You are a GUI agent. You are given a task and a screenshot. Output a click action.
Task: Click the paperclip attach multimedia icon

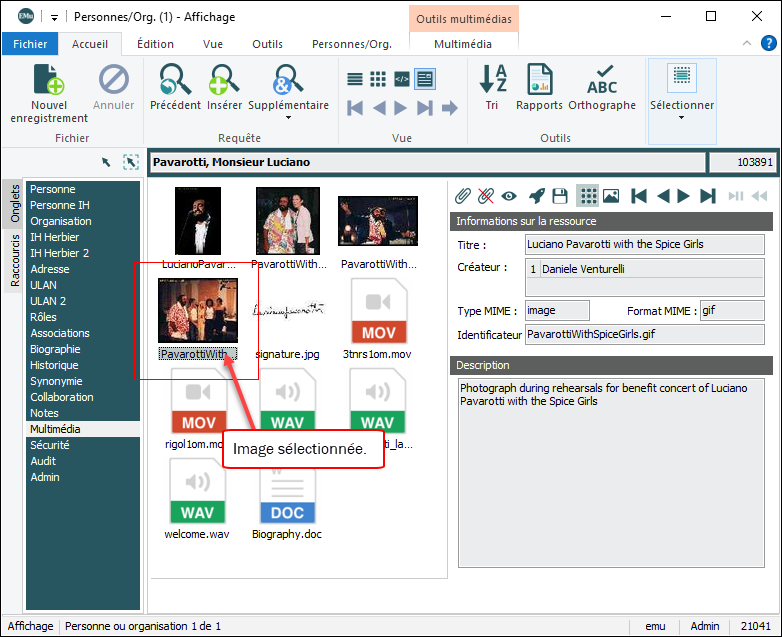click(463, 196)
